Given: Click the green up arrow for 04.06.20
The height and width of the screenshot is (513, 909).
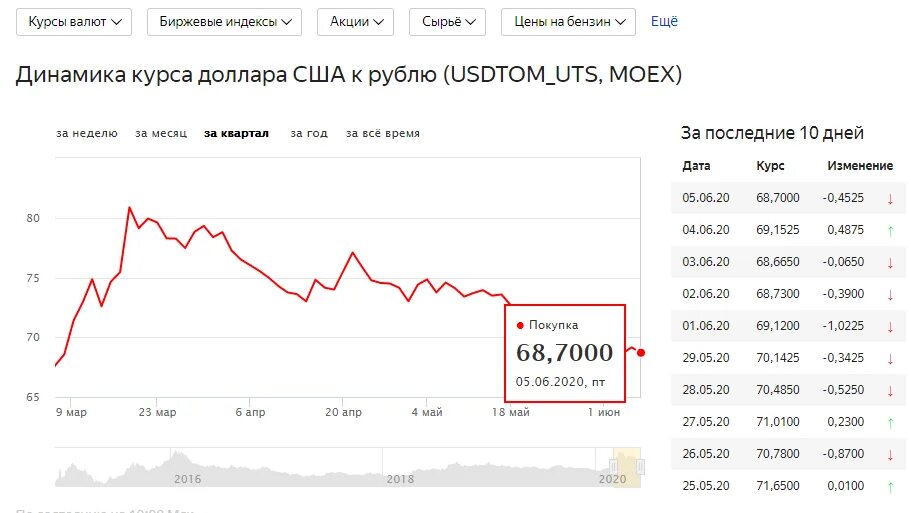Looking at the screenshot, I should click(890, 231).
